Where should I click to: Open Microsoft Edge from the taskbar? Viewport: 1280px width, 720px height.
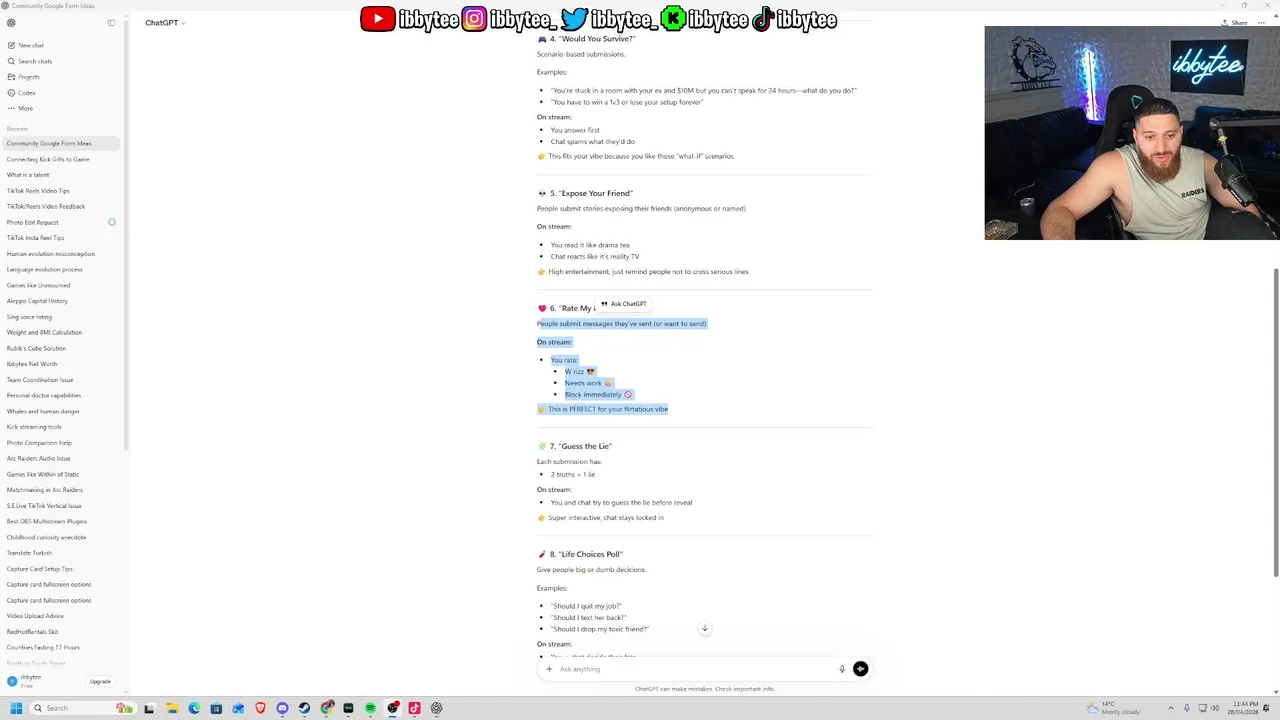tap(194, 708)
